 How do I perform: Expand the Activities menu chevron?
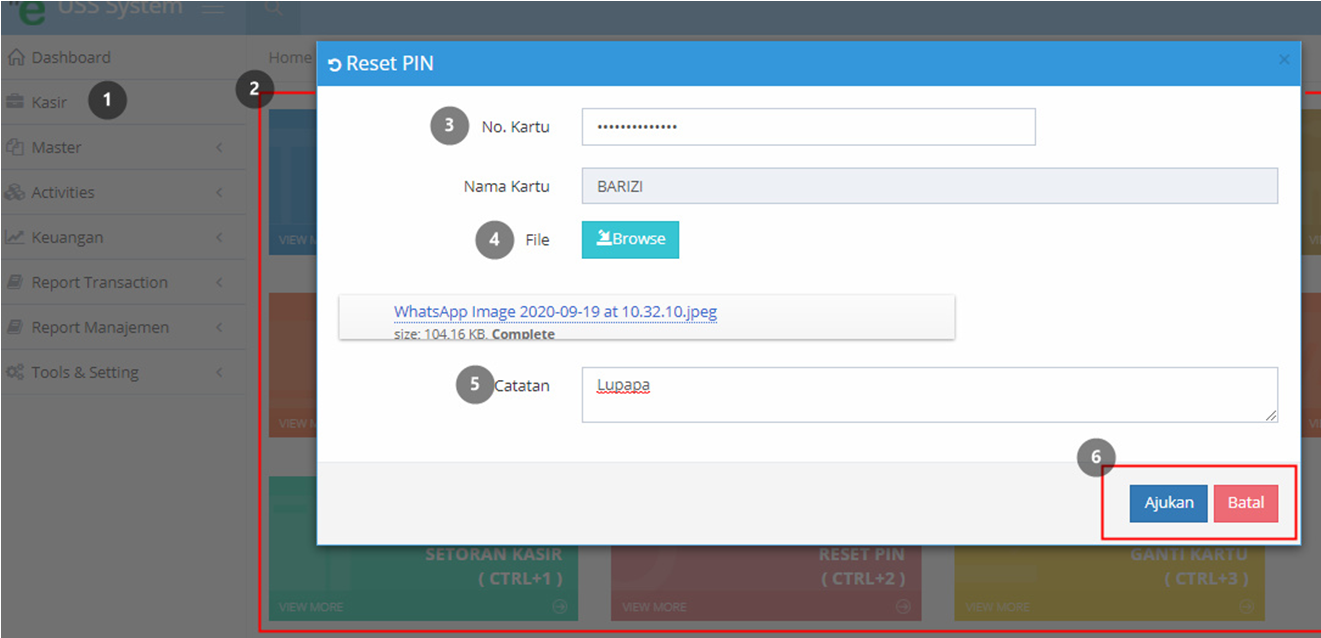(219, 192)
